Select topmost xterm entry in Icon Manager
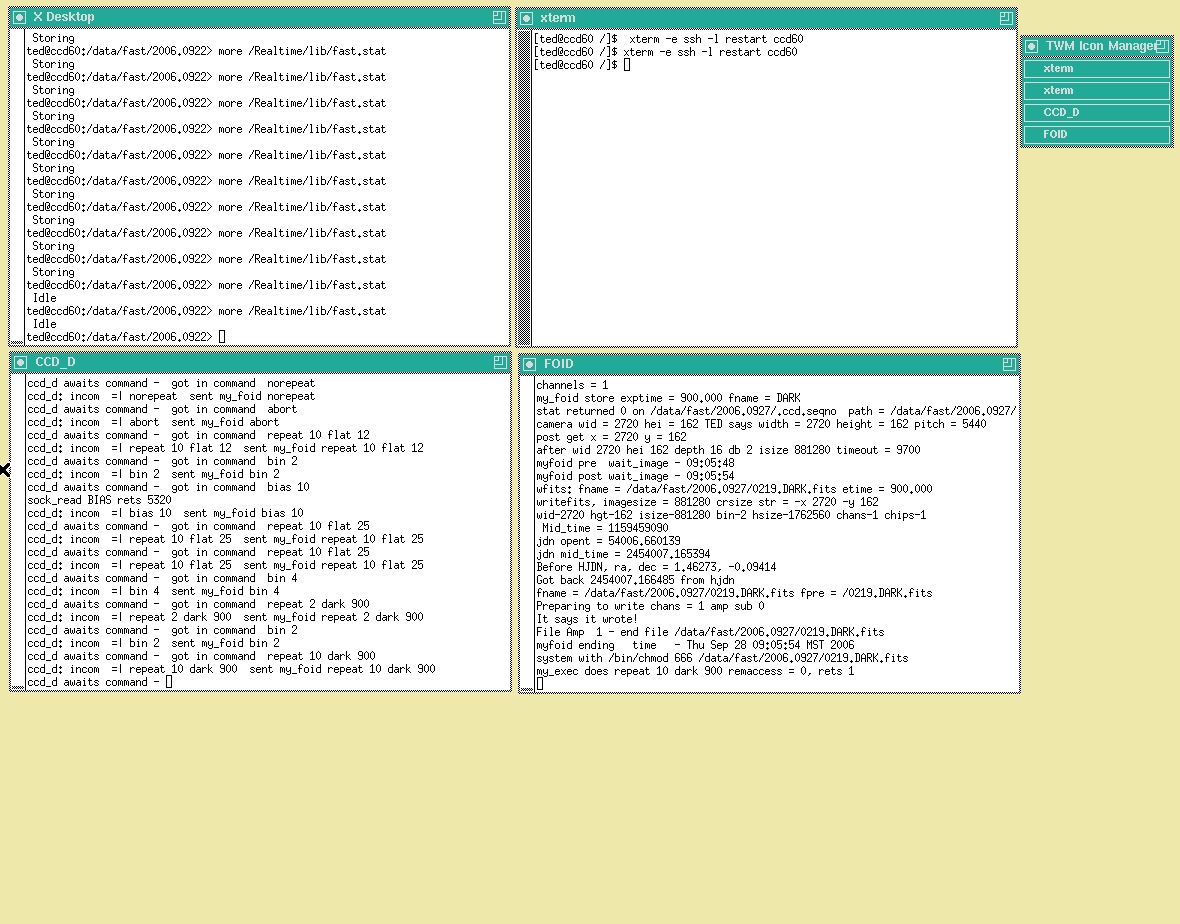The image size is (1180, 924). (1097, 69)
